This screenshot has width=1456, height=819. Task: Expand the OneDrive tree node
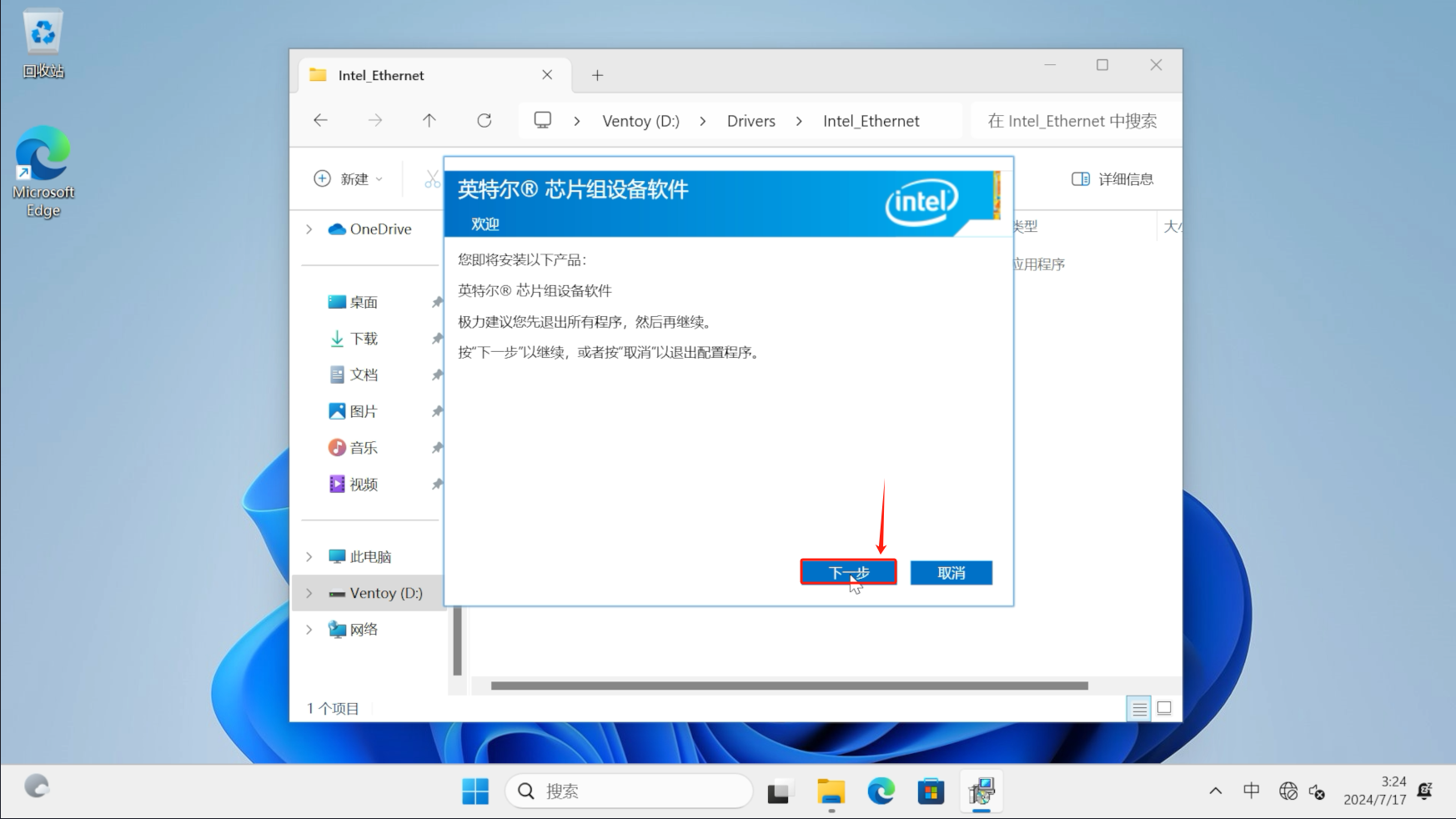point(309,229)
